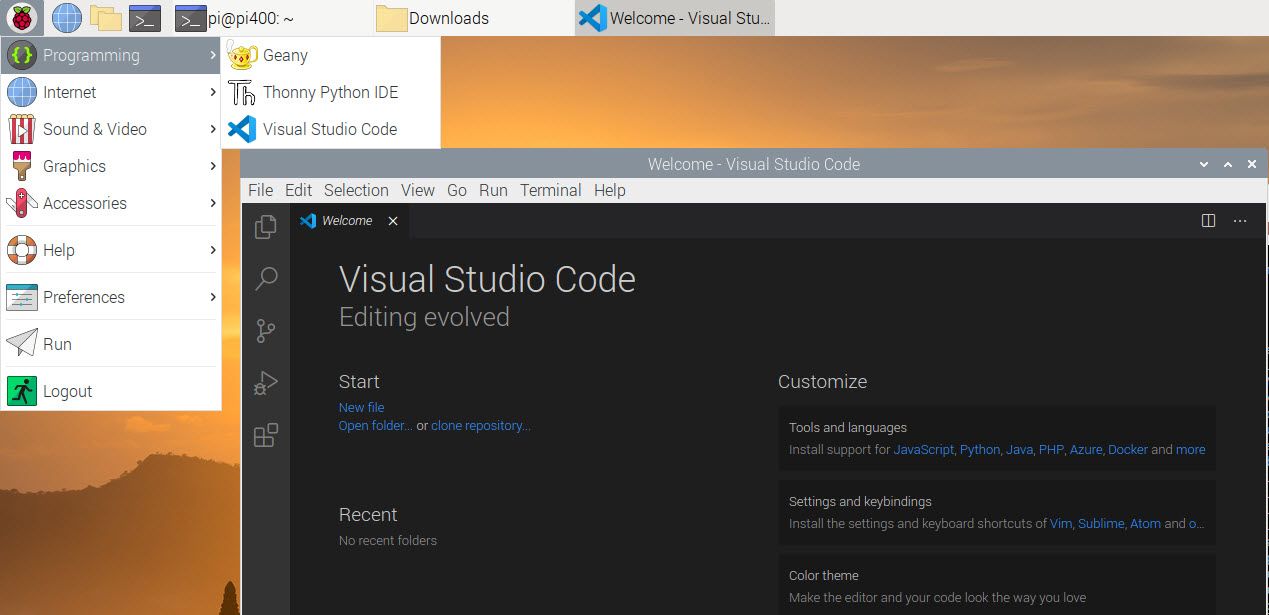This screenshot has height=615, width=1269.
Task: Click the Graphics paintbrush icon
Action: click(22, 166)
